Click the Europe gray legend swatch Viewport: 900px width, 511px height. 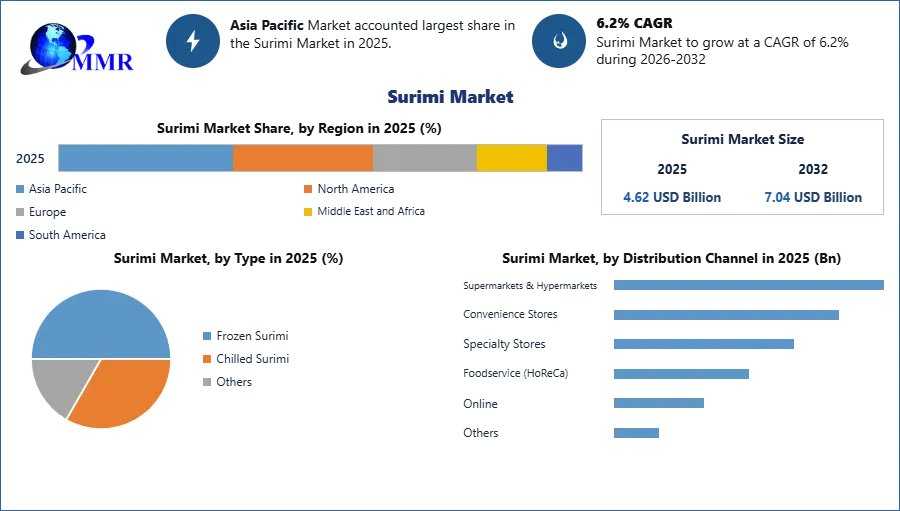click(x=20, y=212)
